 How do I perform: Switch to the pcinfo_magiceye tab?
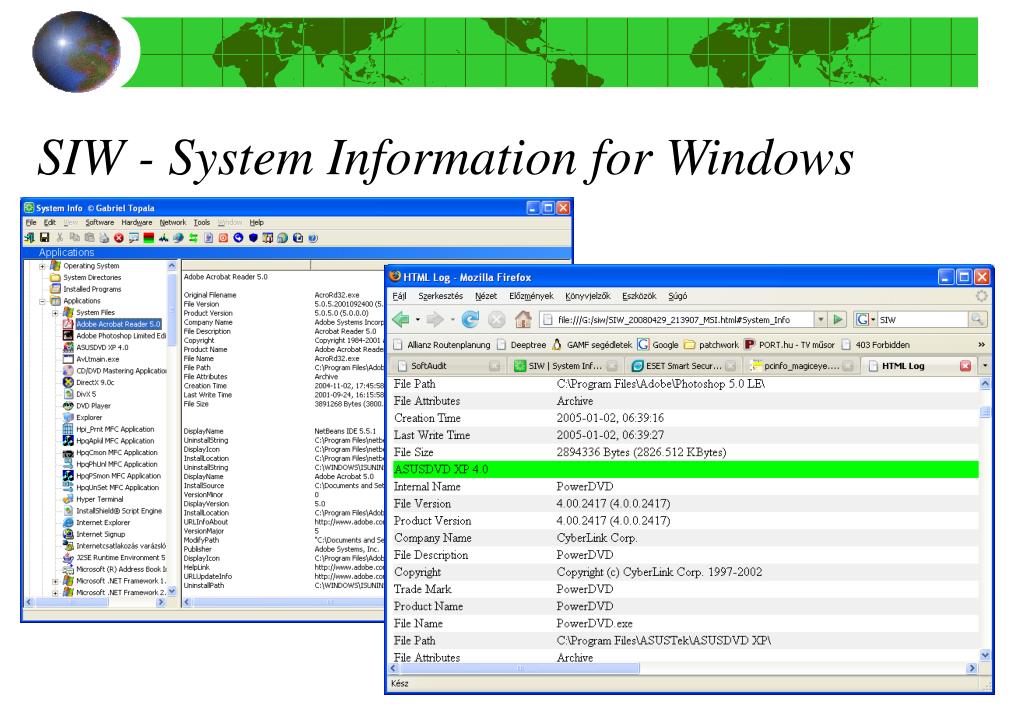pos(801,366)
